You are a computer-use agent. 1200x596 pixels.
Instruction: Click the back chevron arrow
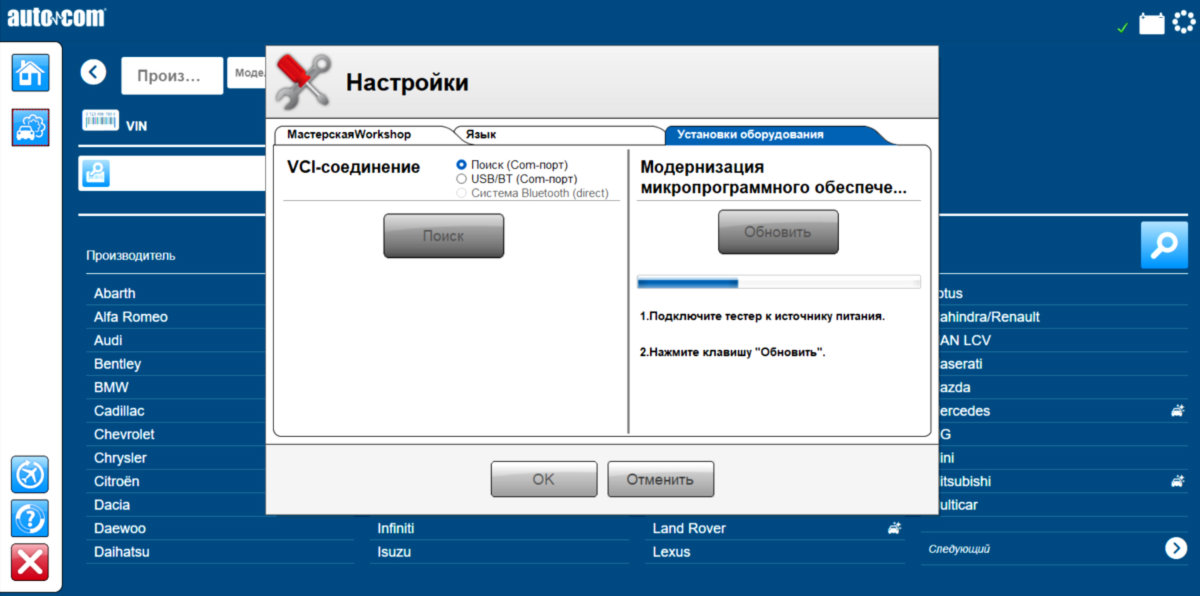[93, 72]
